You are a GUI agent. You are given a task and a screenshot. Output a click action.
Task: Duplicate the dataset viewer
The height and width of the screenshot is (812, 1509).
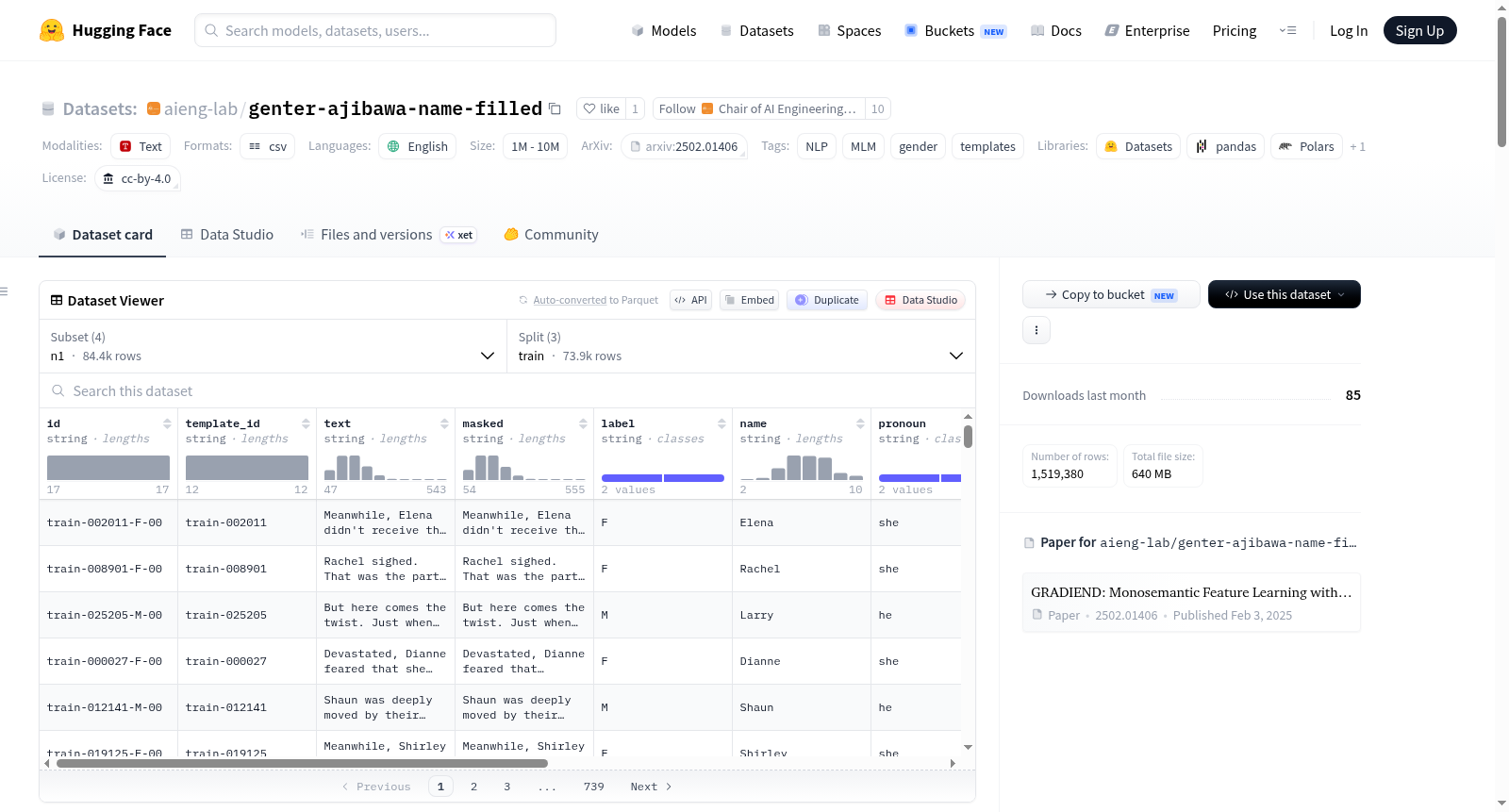pyautogui.click(x=827, y=300)
